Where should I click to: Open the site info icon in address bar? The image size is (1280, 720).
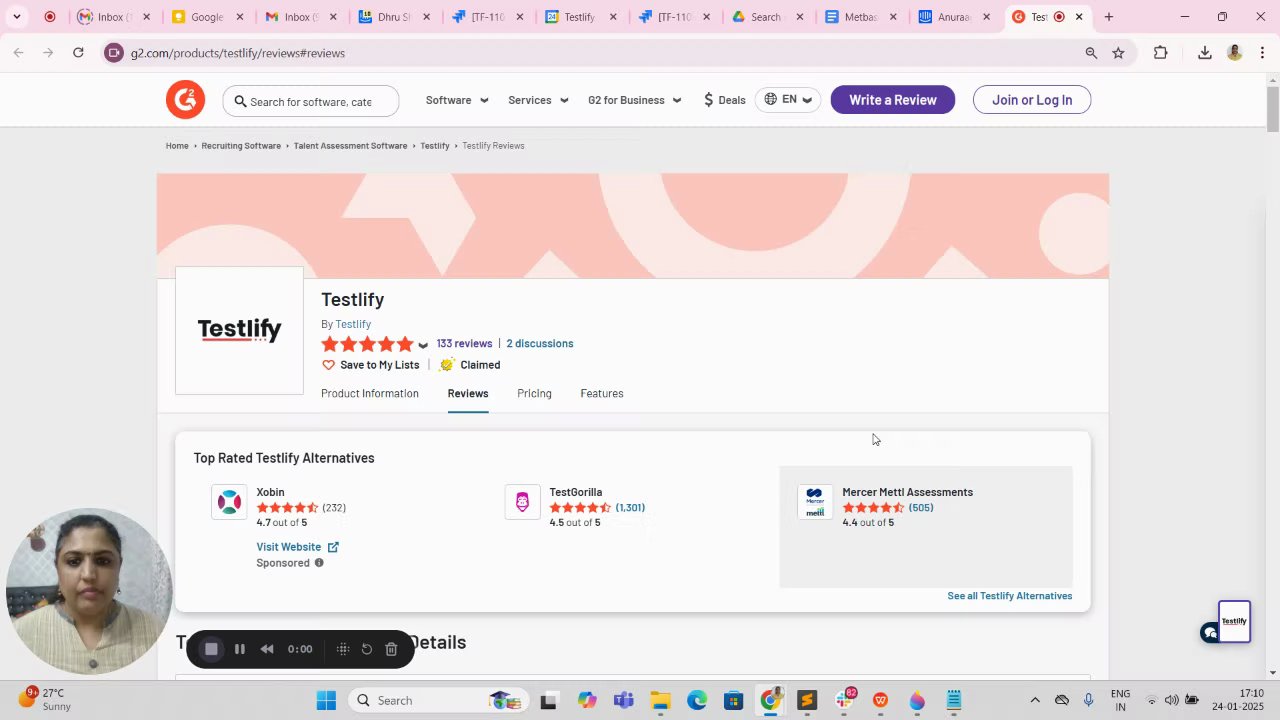114,53
